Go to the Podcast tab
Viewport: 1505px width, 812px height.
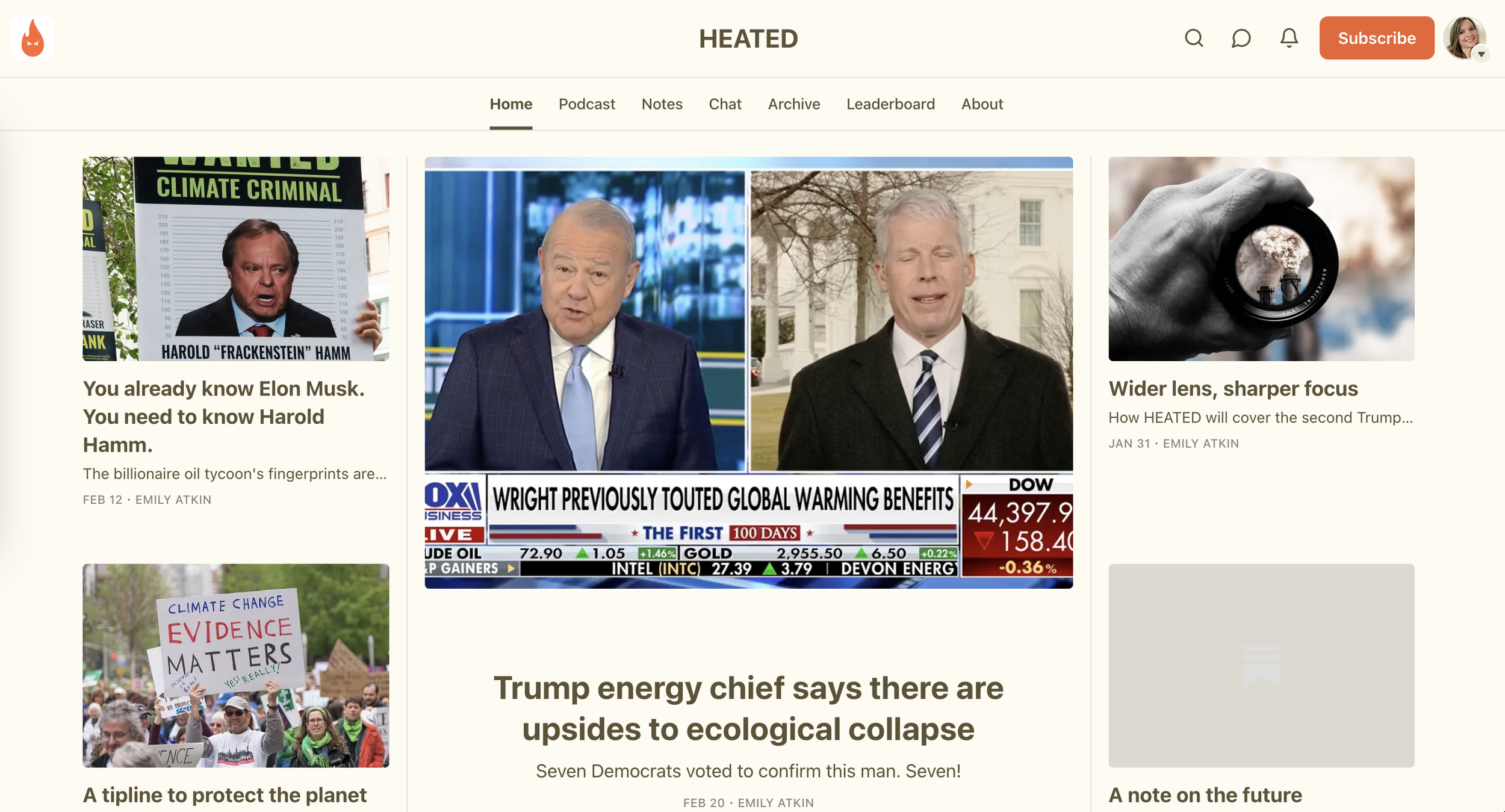click(x=586, y=104)
